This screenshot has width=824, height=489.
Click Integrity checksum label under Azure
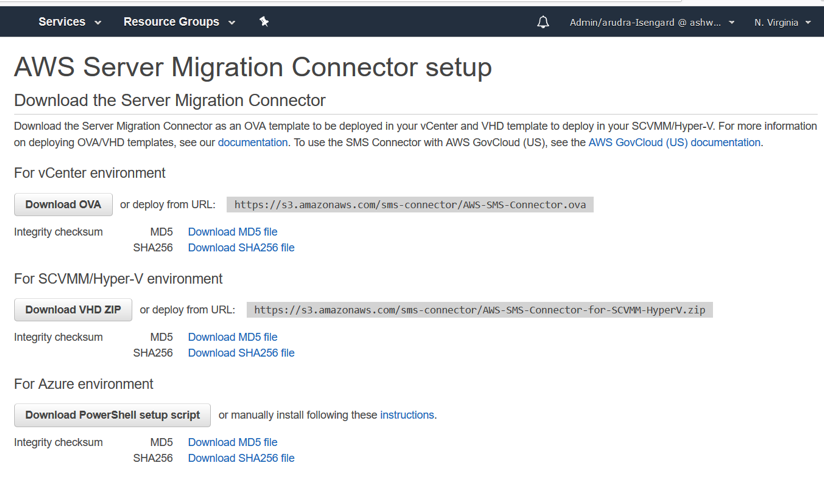pos(58,442)
